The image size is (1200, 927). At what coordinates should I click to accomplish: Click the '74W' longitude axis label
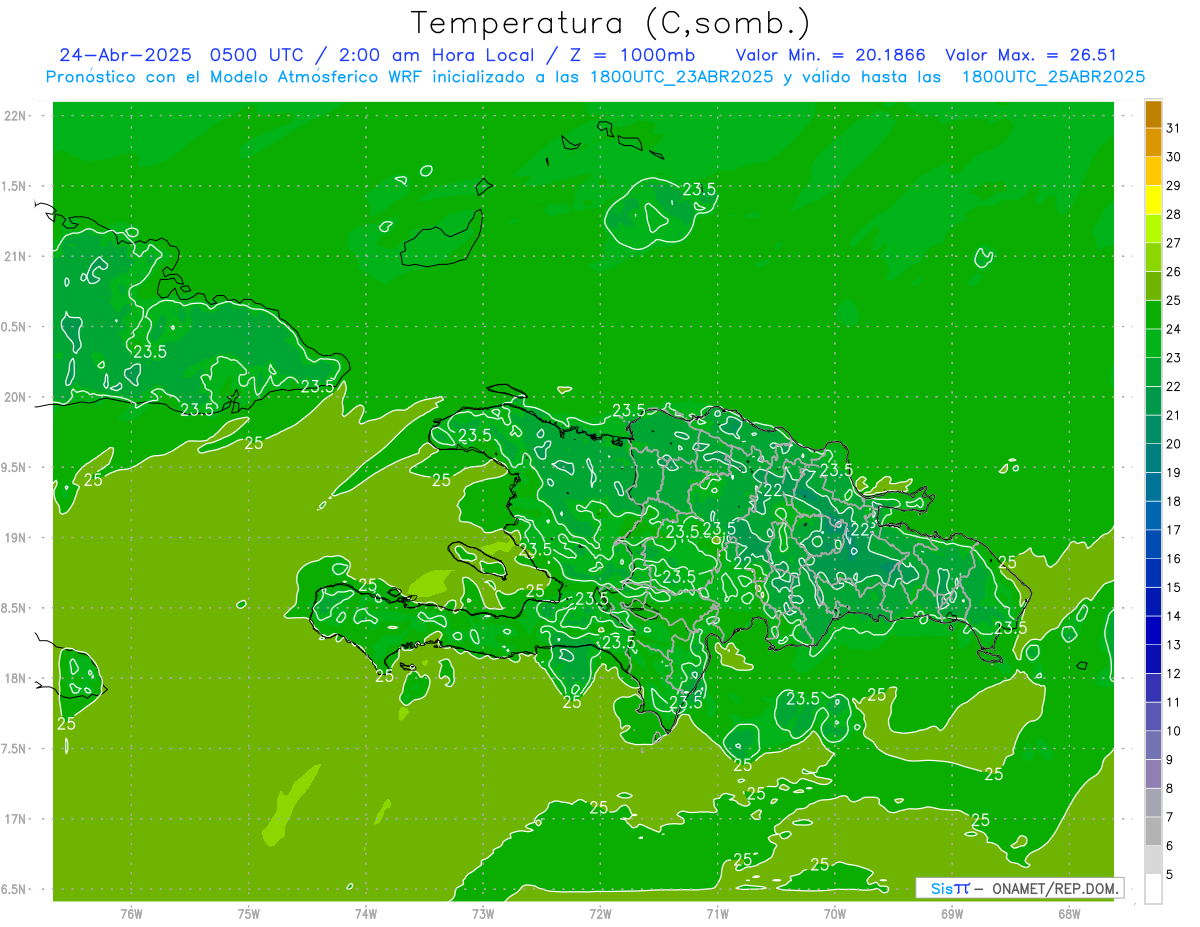point(366,913)
